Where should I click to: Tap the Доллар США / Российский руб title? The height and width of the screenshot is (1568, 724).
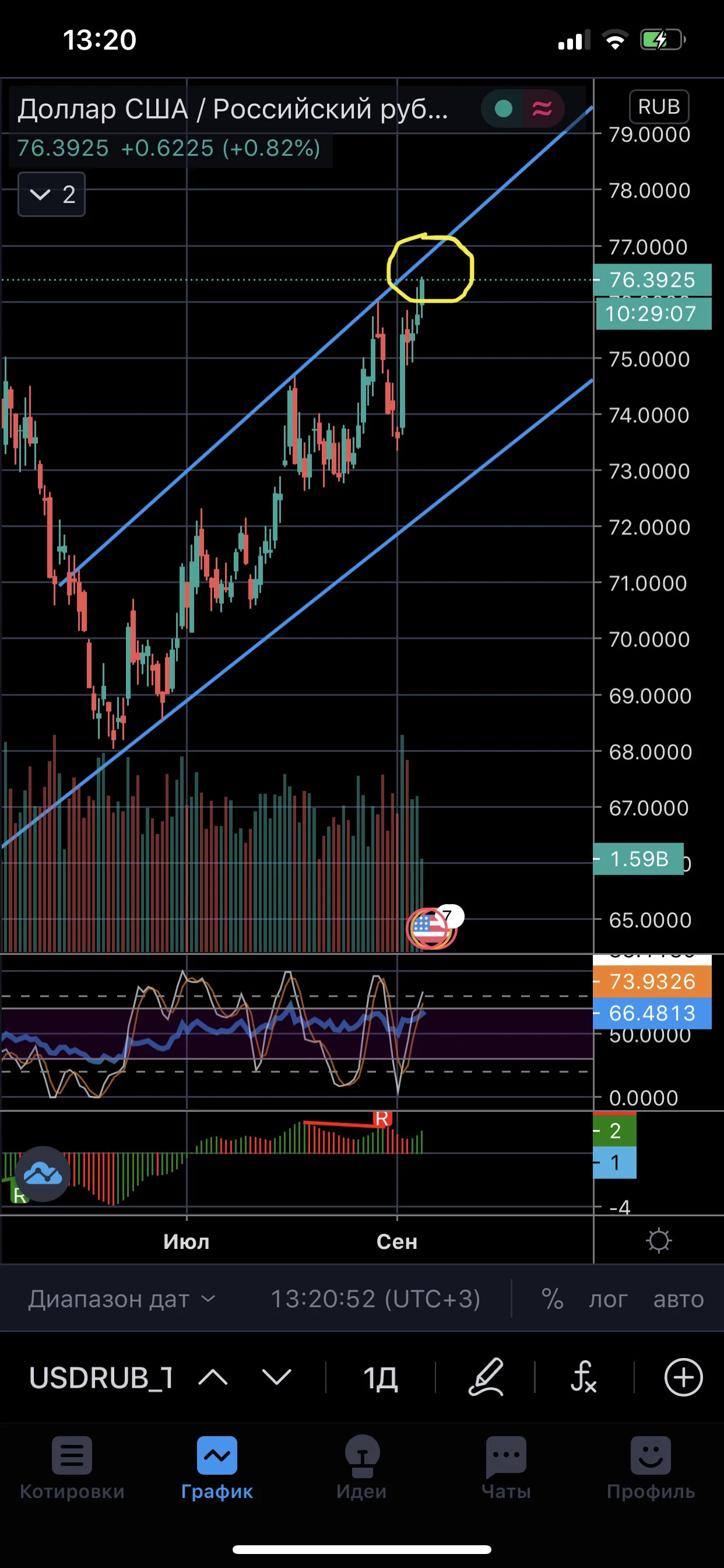coord(233,109)
